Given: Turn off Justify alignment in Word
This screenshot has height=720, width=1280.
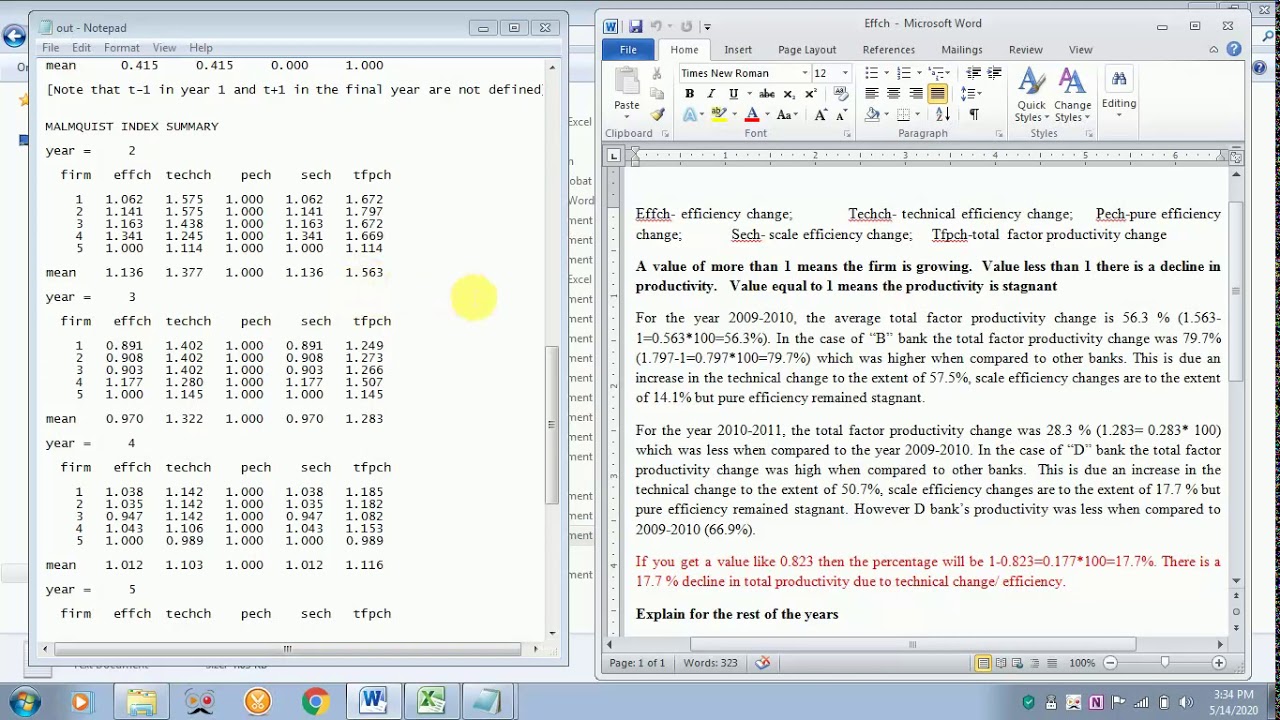Looking at the screenshot, I should [937, 94].
